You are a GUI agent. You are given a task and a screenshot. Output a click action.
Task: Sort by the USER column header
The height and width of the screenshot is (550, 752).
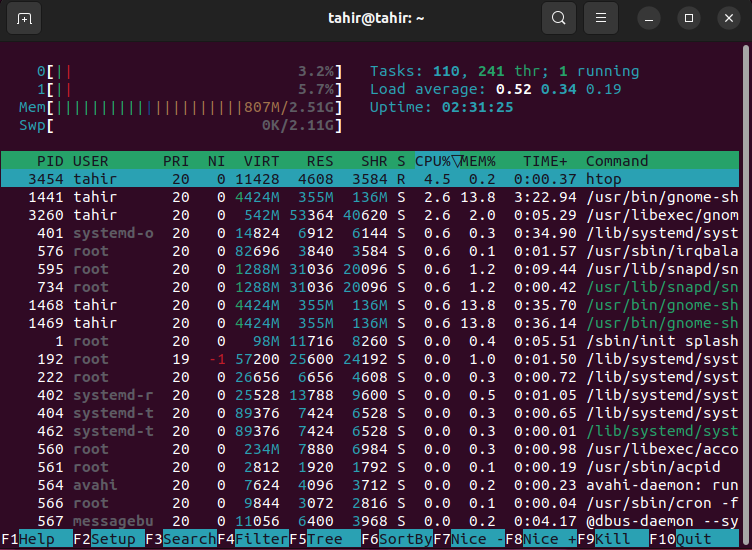coord(90,161)
